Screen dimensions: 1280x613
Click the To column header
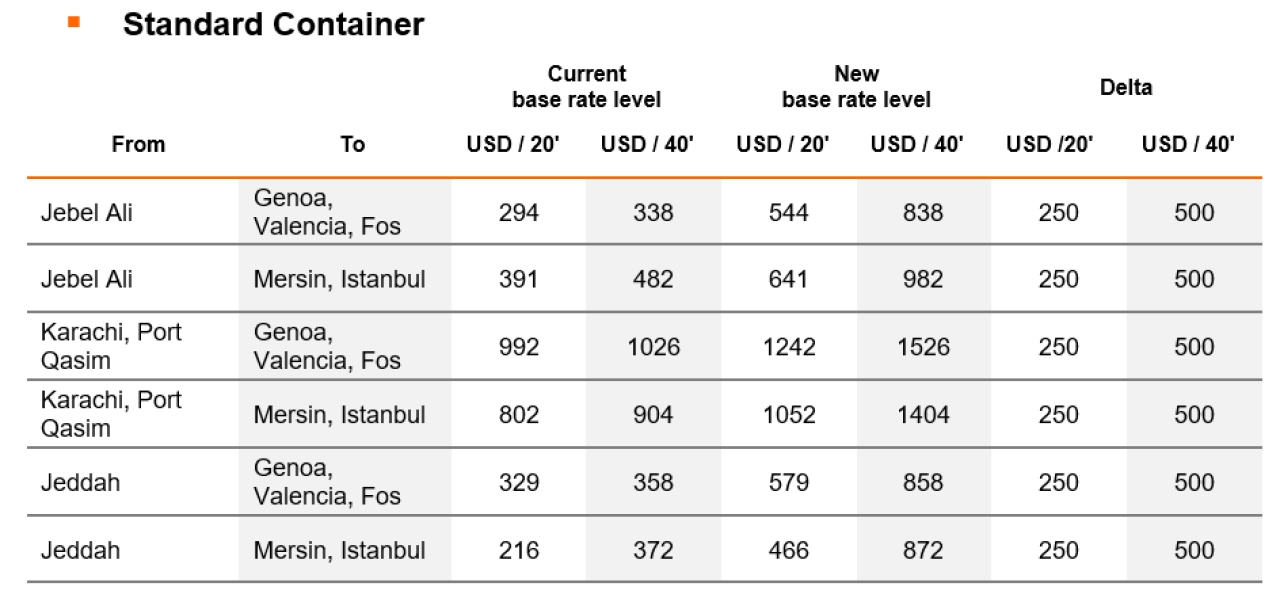click(x=352, y=144)
